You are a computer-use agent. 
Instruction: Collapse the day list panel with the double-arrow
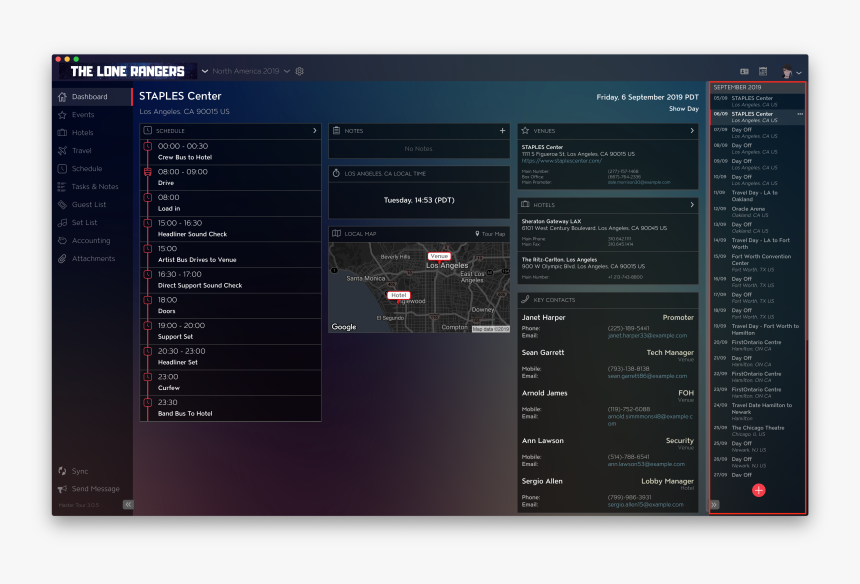714,504
